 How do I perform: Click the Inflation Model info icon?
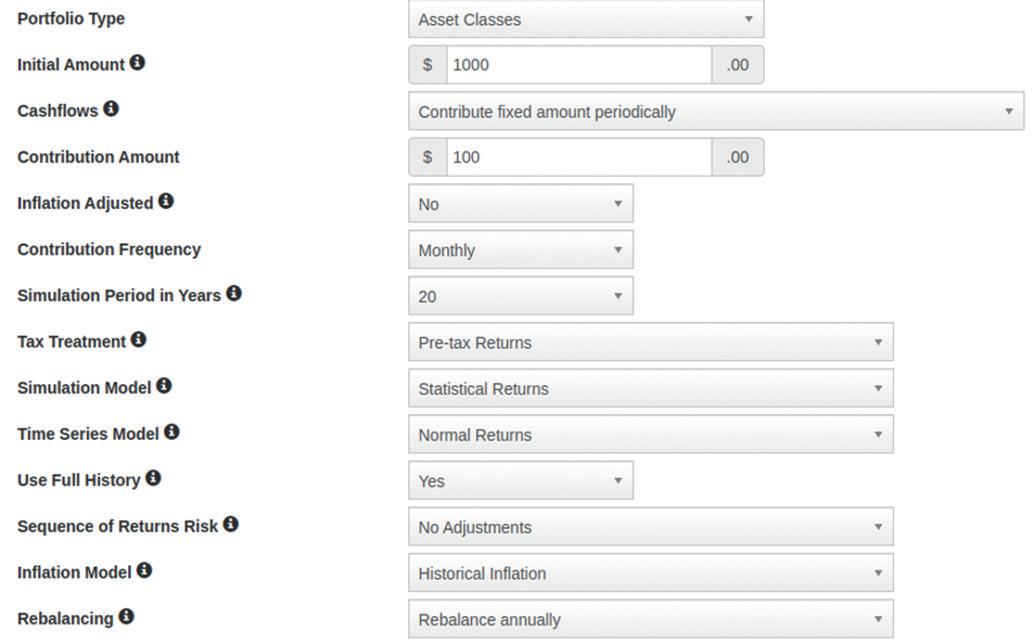coord(144,570)
